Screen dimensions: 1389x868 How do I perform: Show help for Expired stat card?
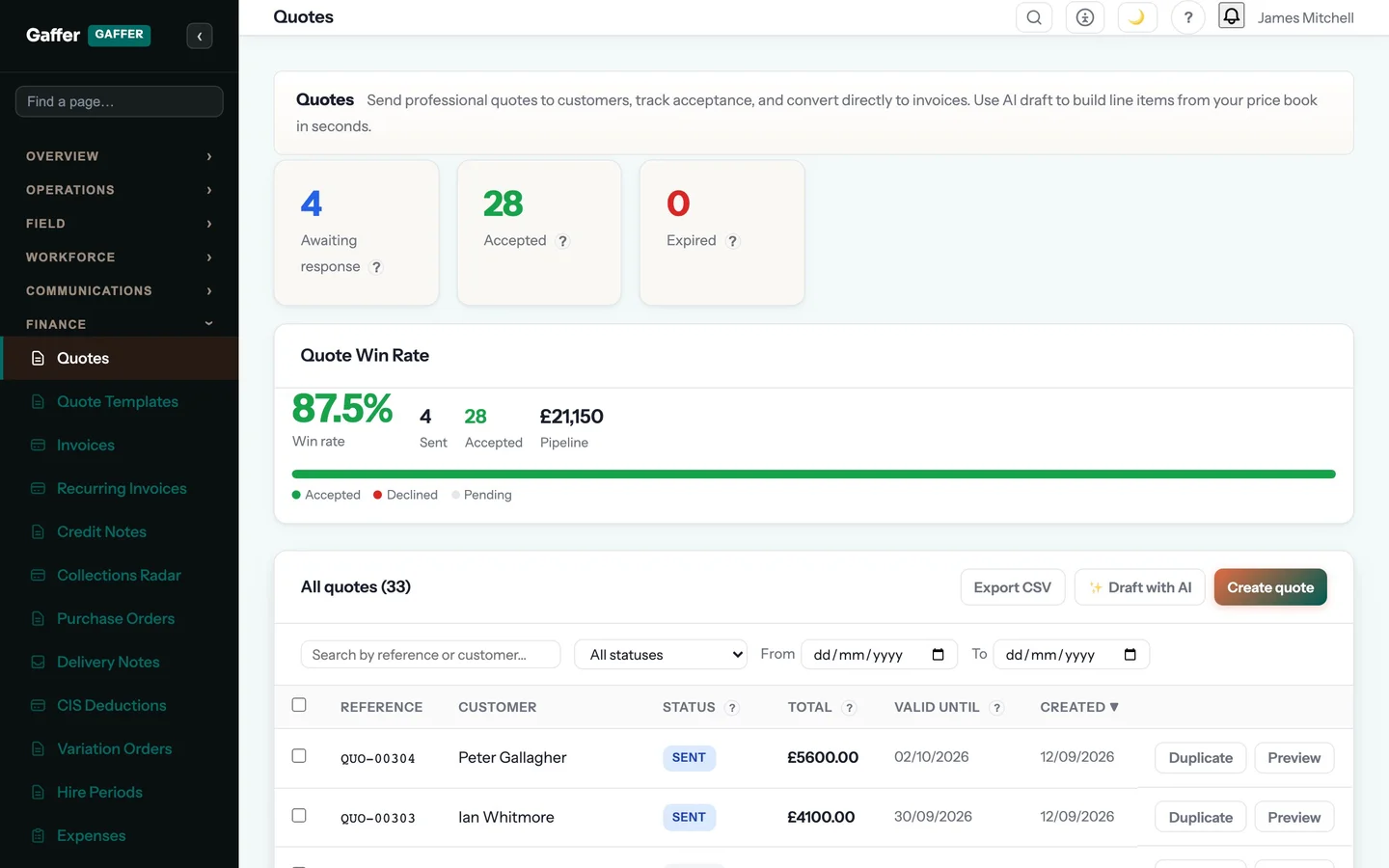(733, 241)
